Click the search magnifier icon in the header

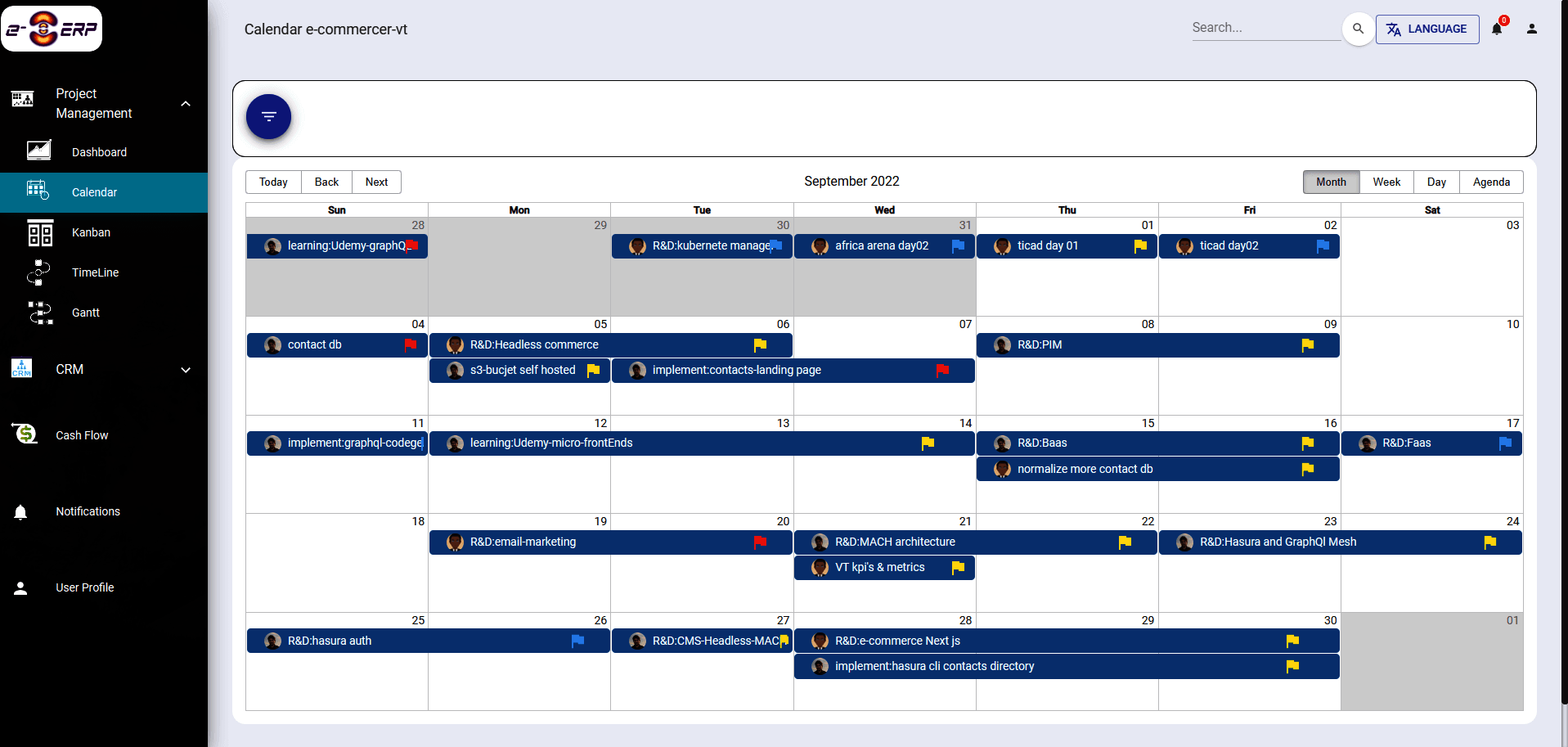tap(1358, 29)
